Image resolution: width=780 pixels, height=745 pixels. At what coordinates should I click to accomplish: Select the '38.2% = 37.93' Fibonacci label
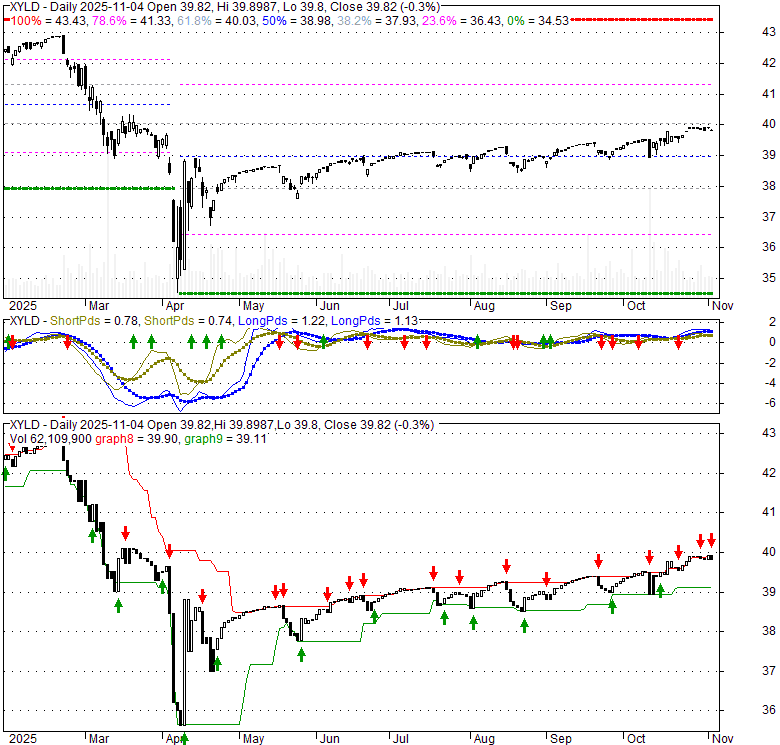click(x=377, y=21)
